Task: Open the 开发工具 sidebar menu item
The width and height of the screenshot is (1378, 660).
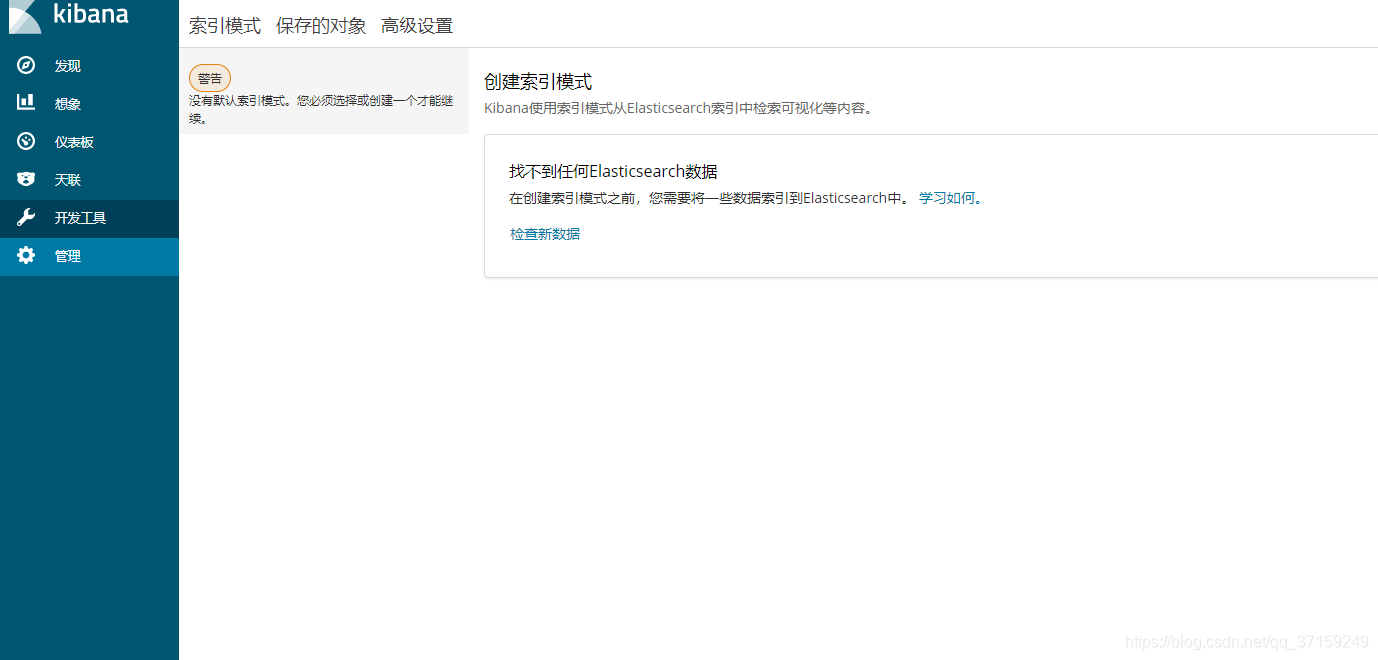Action: tap(89, 218)
